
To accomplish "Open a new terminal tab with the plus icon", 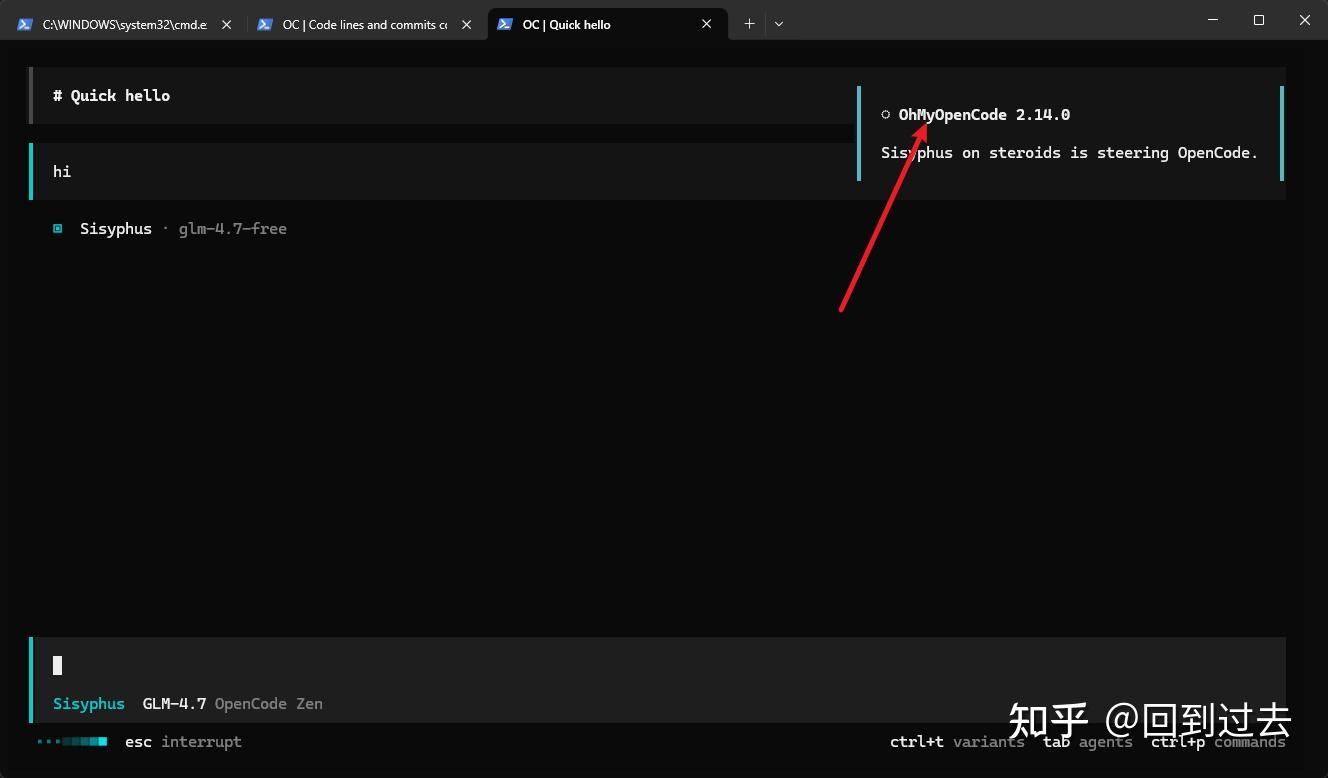I will (749, 23).
